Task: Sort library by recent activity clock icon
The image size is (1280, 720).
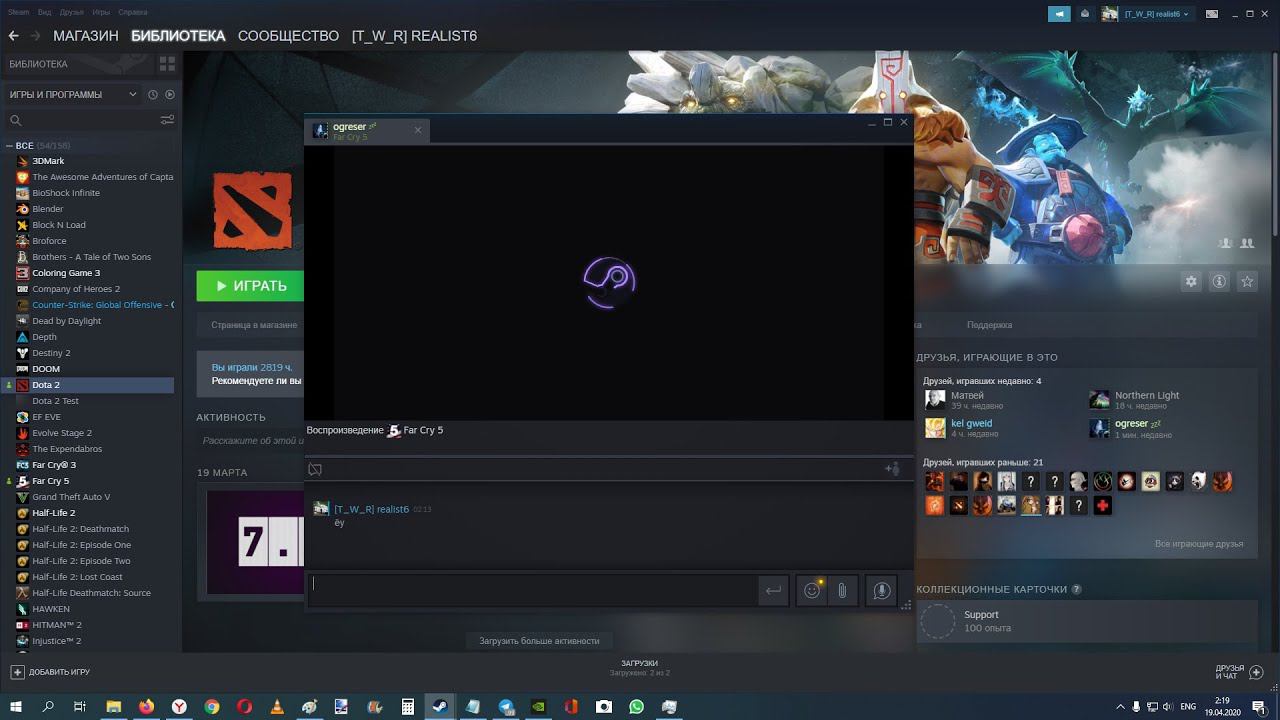Action: coord(153,95)
